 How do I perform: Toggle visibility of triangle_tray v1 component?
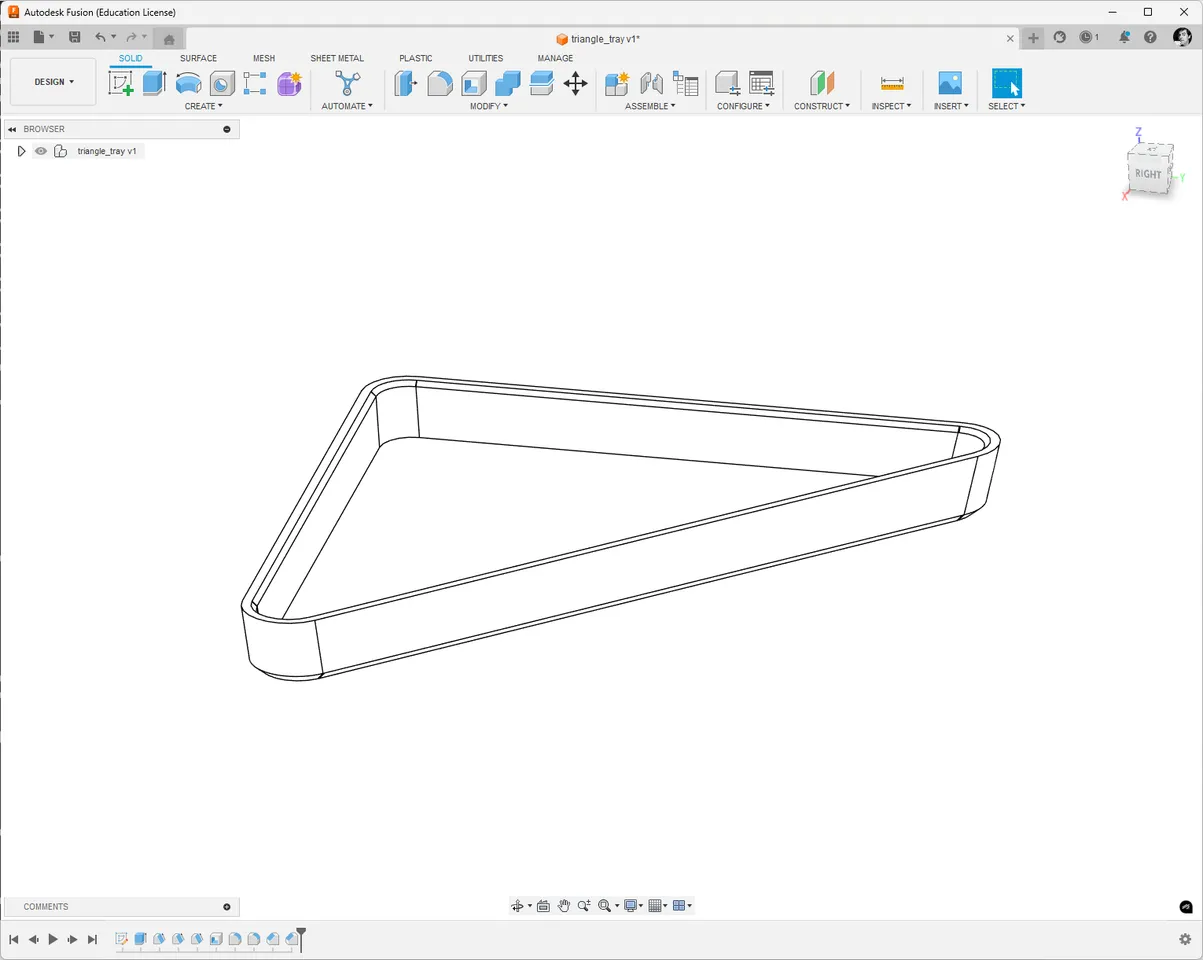[x=40, y=151]
